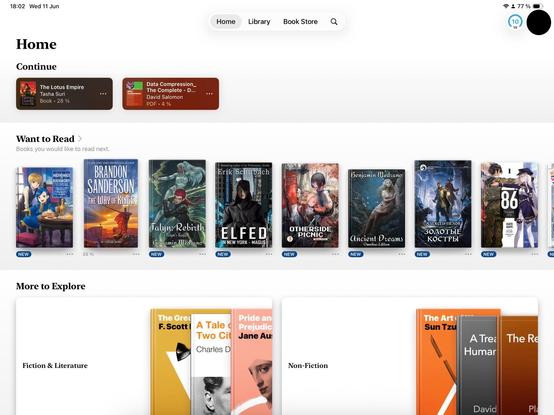Tap NEW badge under Talyn Rebirth
Viewport: 554px width, 415px height.
click(x=157, y=254)
